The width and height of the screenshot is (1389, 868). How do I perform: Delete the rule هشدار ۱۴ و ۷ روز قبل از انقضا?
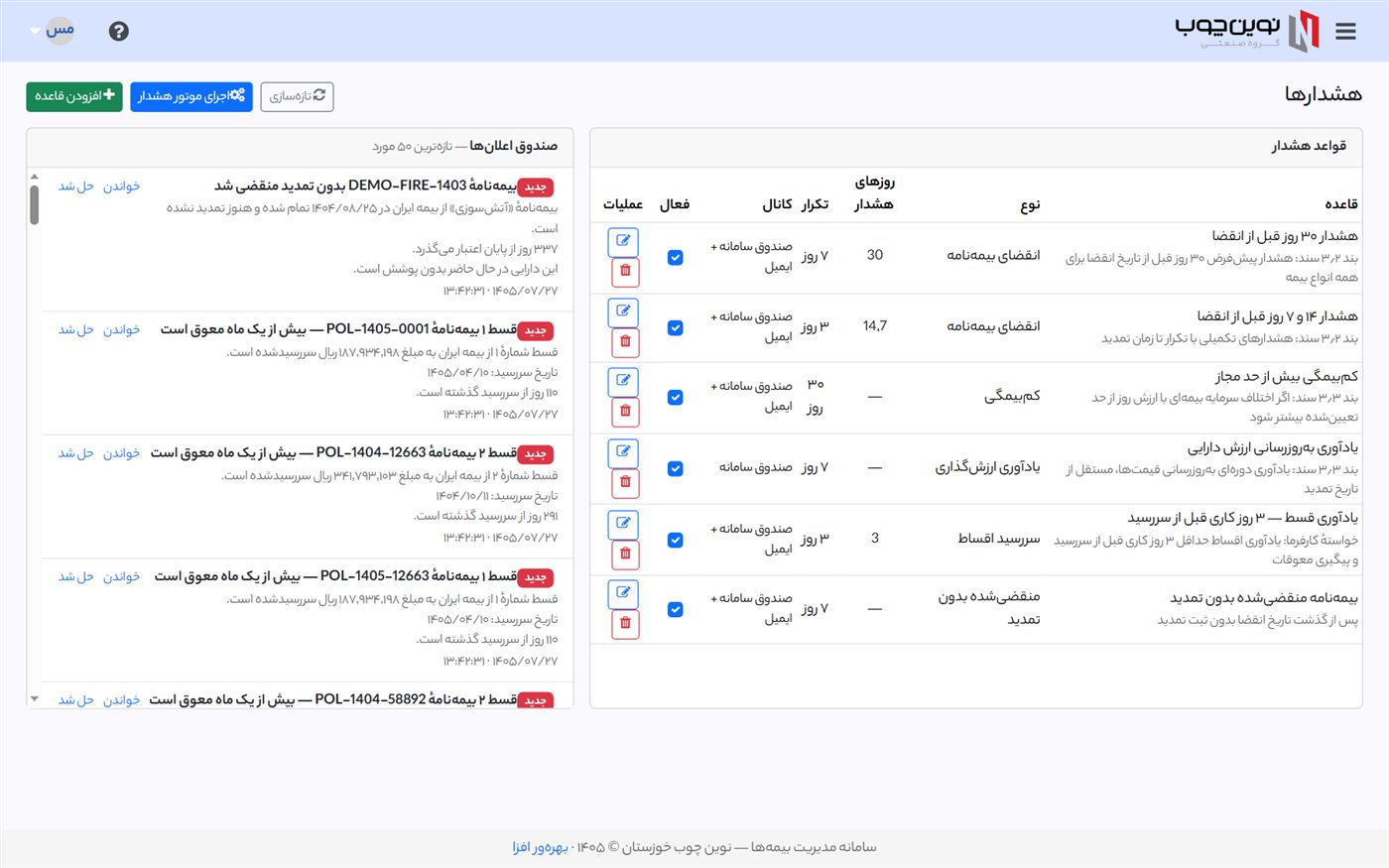point(625,342)
